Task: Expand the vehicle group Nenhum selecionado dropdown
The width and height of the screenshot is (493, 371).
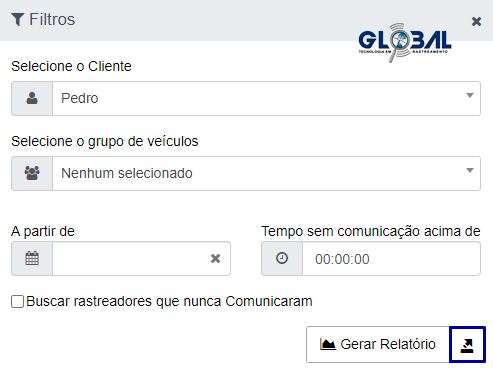Action: pos(266,173)
